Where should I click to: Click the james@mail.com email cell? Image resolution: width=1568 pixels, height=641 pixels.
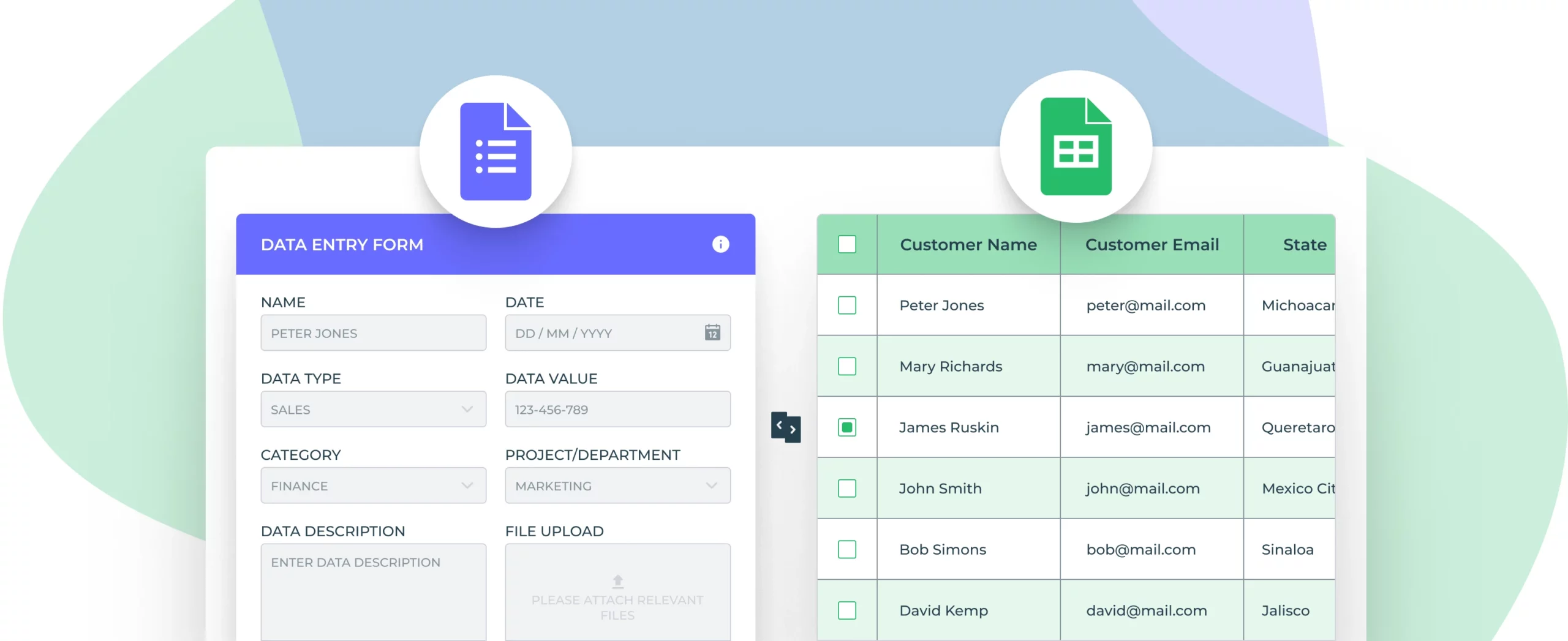point(1152,427)
